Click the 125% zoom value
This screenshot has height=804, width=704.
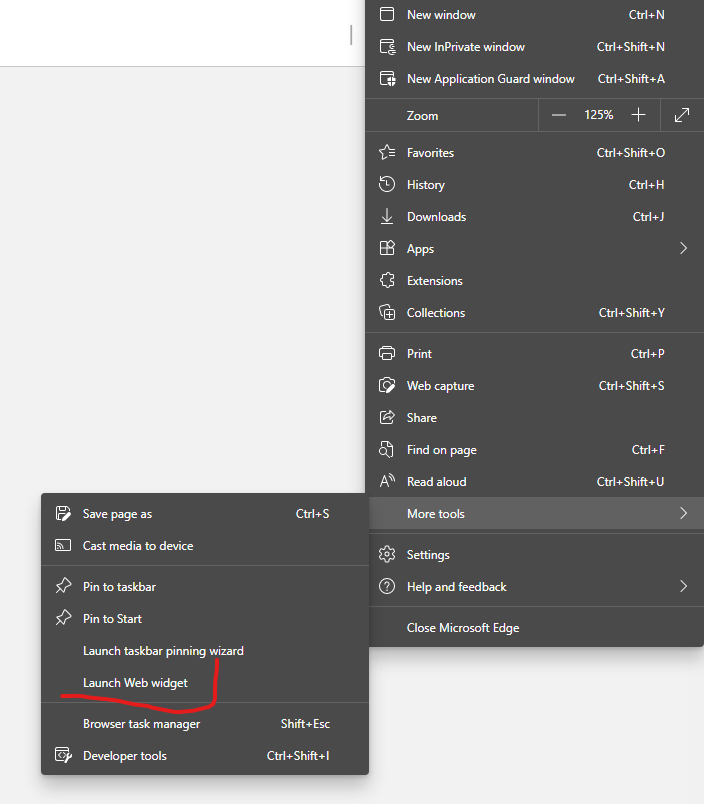598,114
